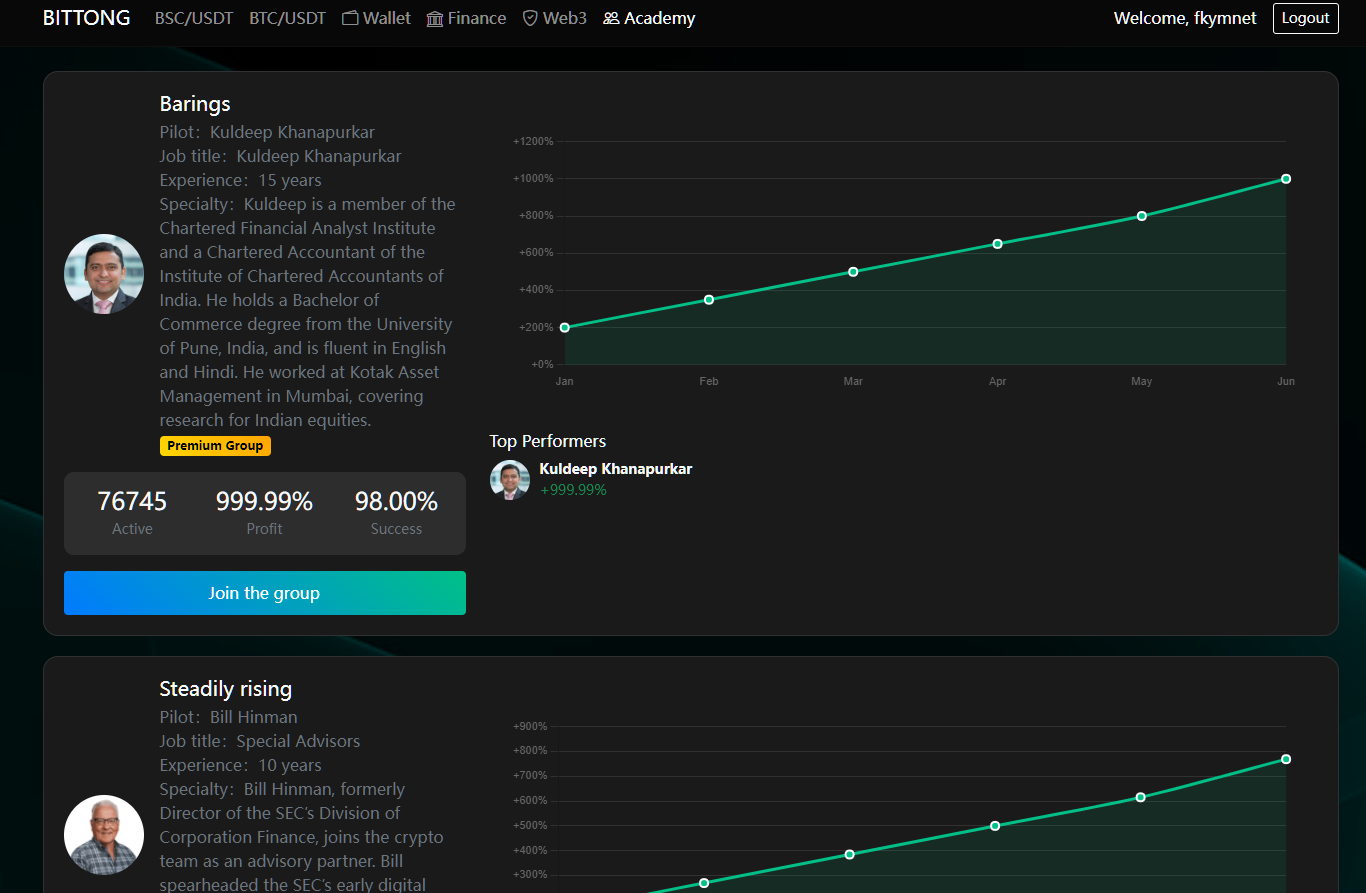Click the Finance bank icon

[435, 18]
